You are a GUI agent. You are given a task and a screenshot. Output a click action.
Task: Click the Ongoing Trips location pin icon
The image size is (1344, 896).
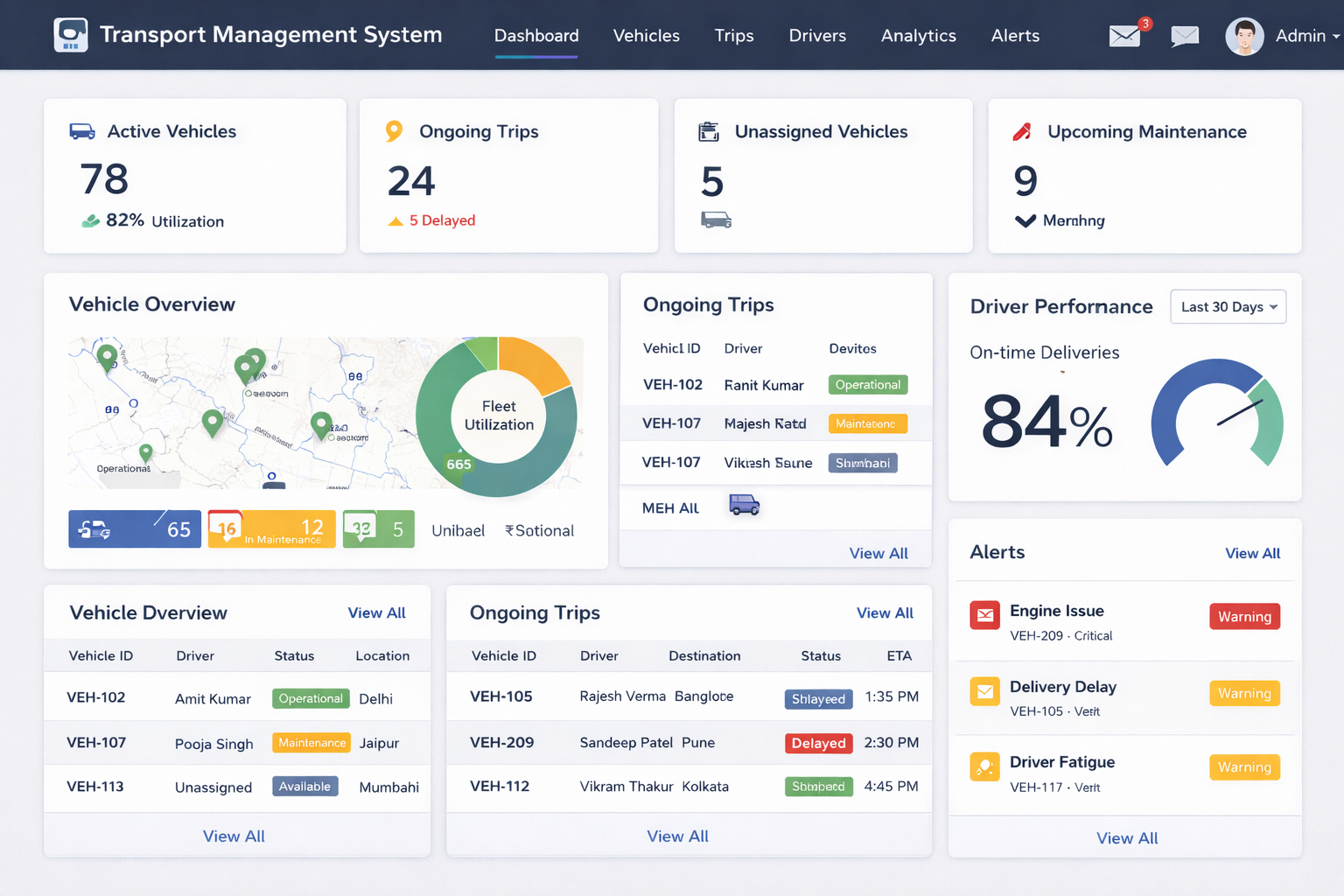pyautogui.click(x=395, y=130)
